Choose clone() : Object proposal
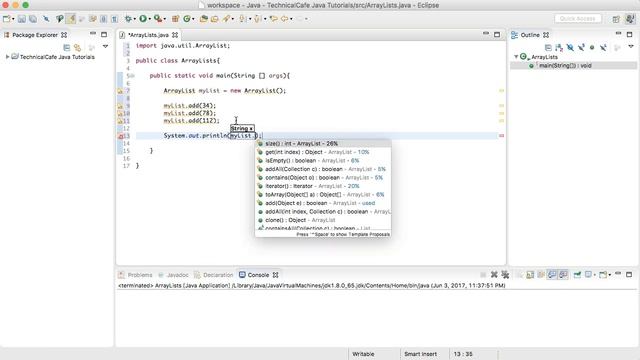This screenshot has height=360, width=640. pos(322,220)
